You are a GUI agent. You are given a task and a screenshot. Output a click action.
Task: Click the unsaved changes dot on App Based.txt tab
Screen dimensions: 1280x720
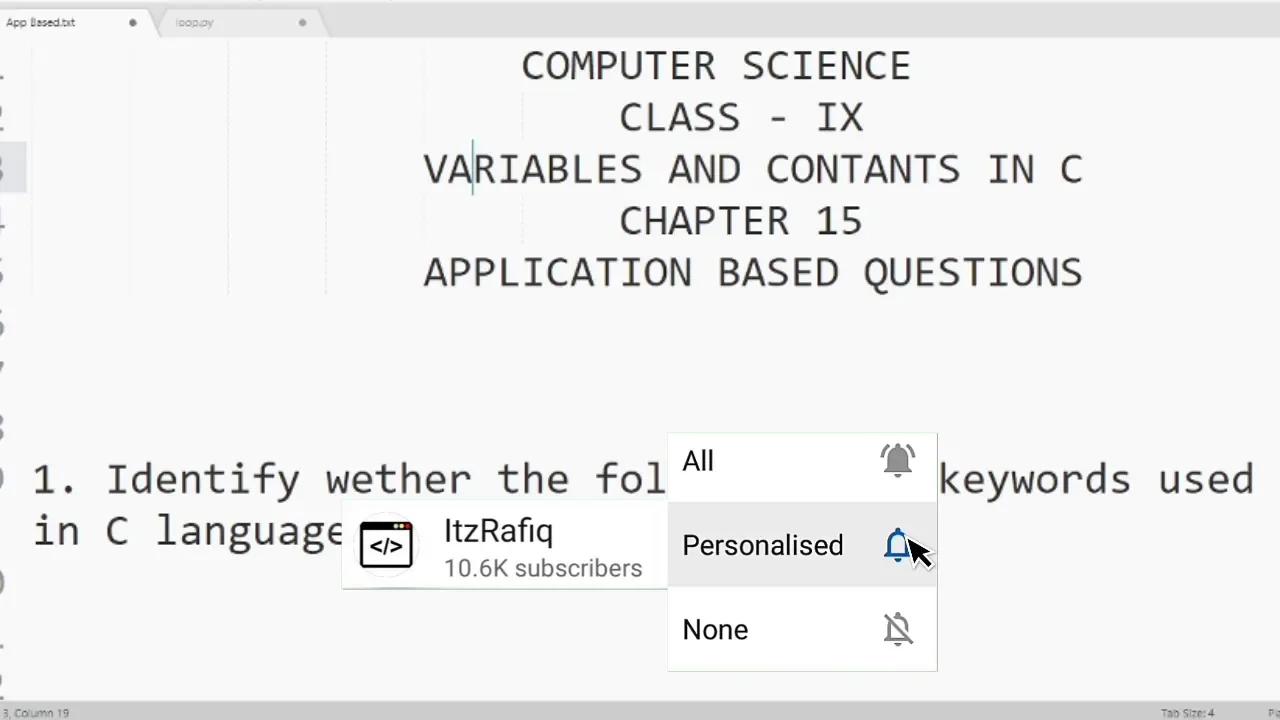tap(132, 22)
